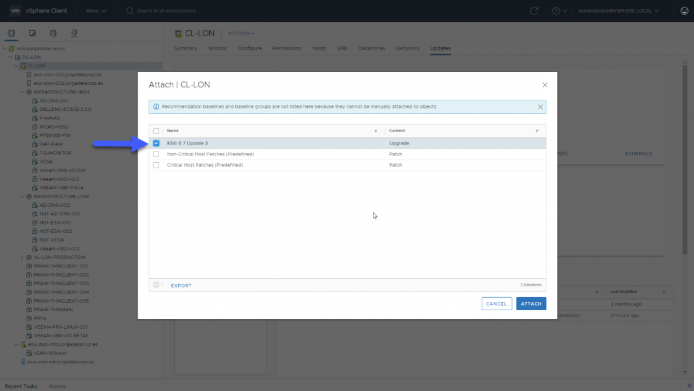Check Non-Critical Host Patches (Predefined) baseline
Image resolution: width=694 pixels, height=391 pixels.
coord(156,154)
